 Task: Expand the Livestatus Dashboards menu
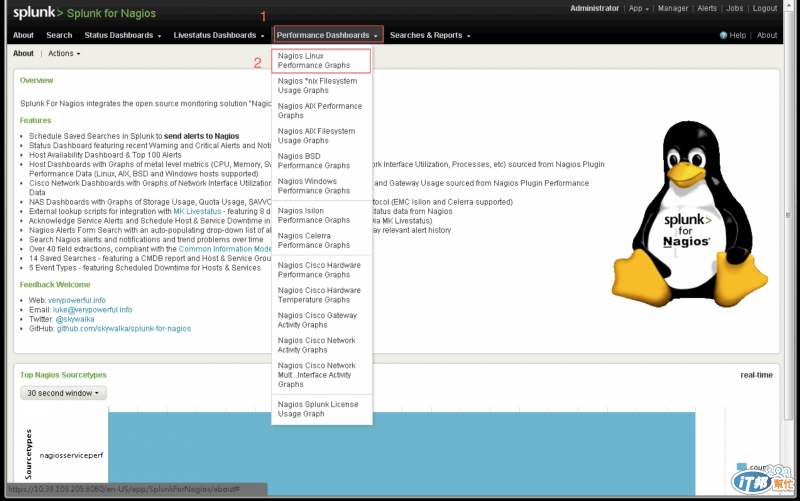tap(219, 35)
